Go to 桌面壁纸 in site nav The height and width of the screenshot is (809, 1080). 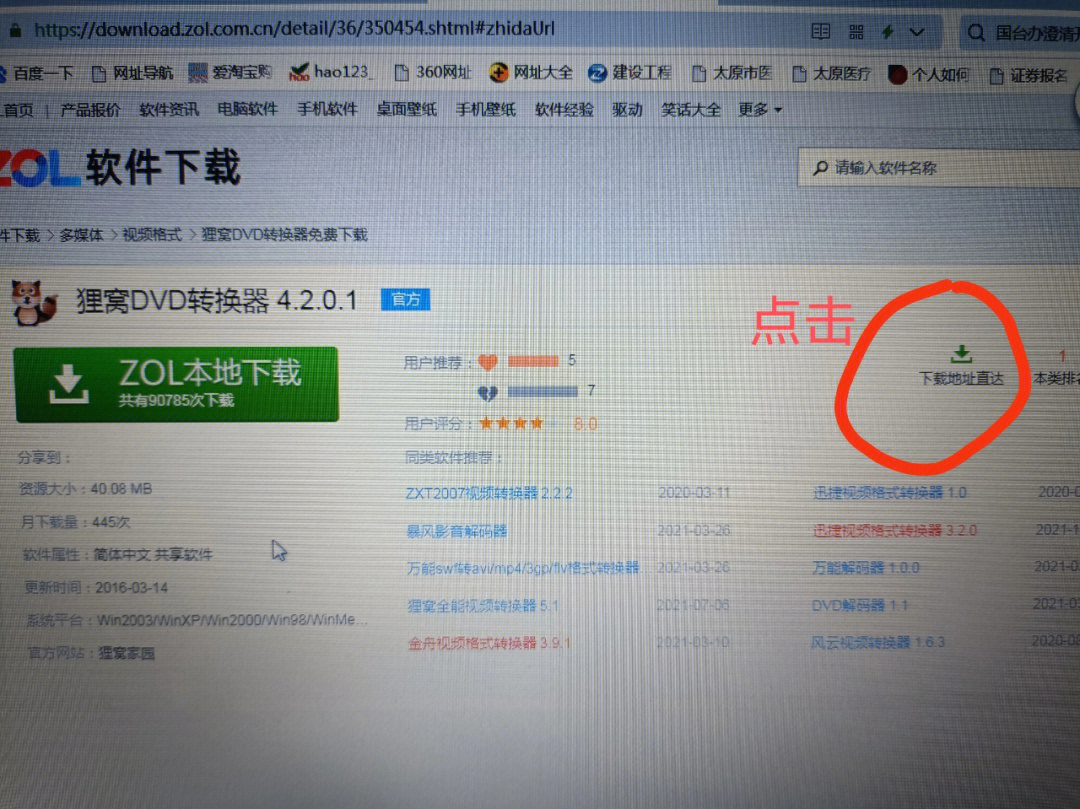406,109
